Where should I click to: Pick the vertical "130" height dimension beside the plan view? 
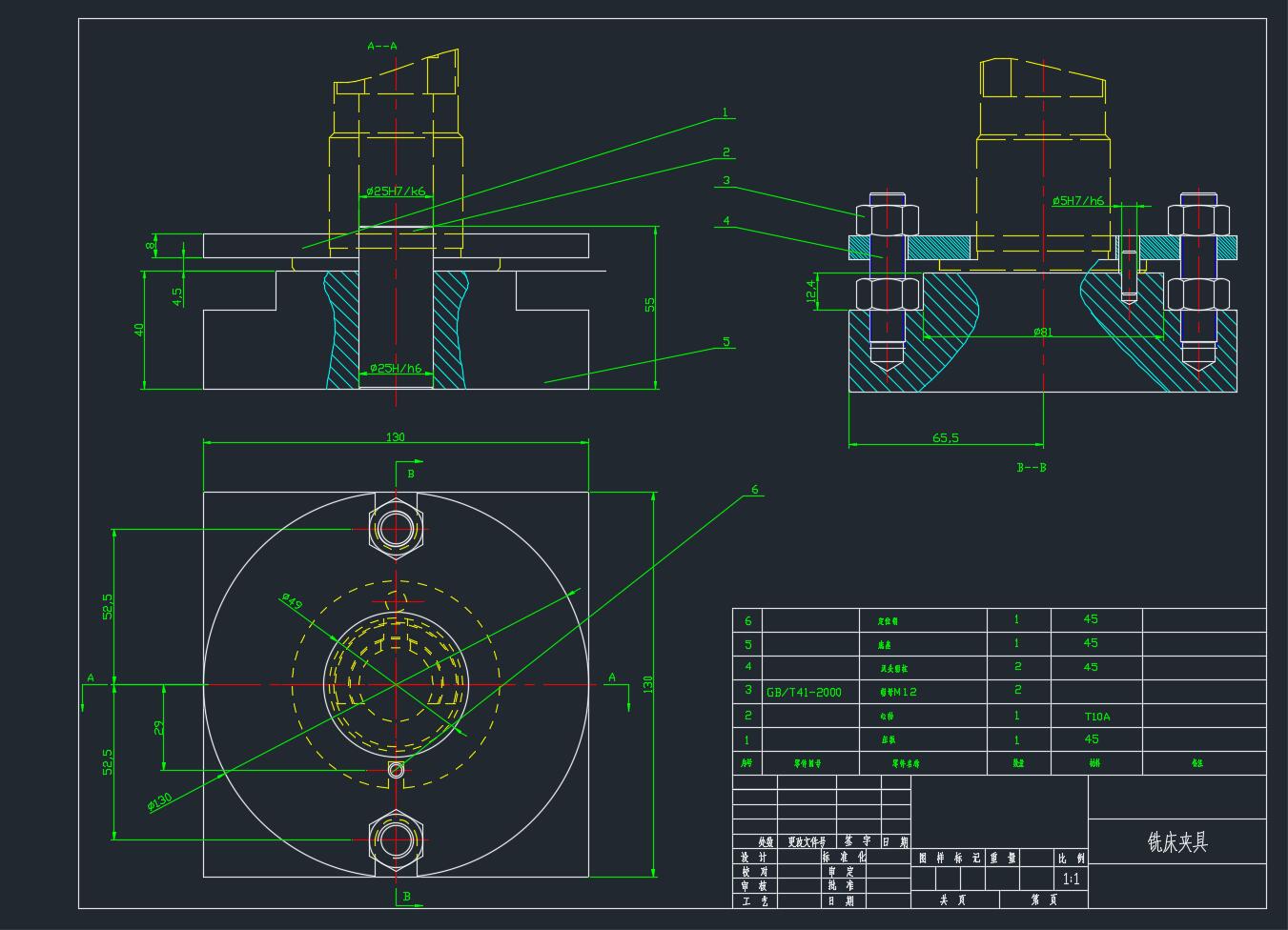click(648, 684)
